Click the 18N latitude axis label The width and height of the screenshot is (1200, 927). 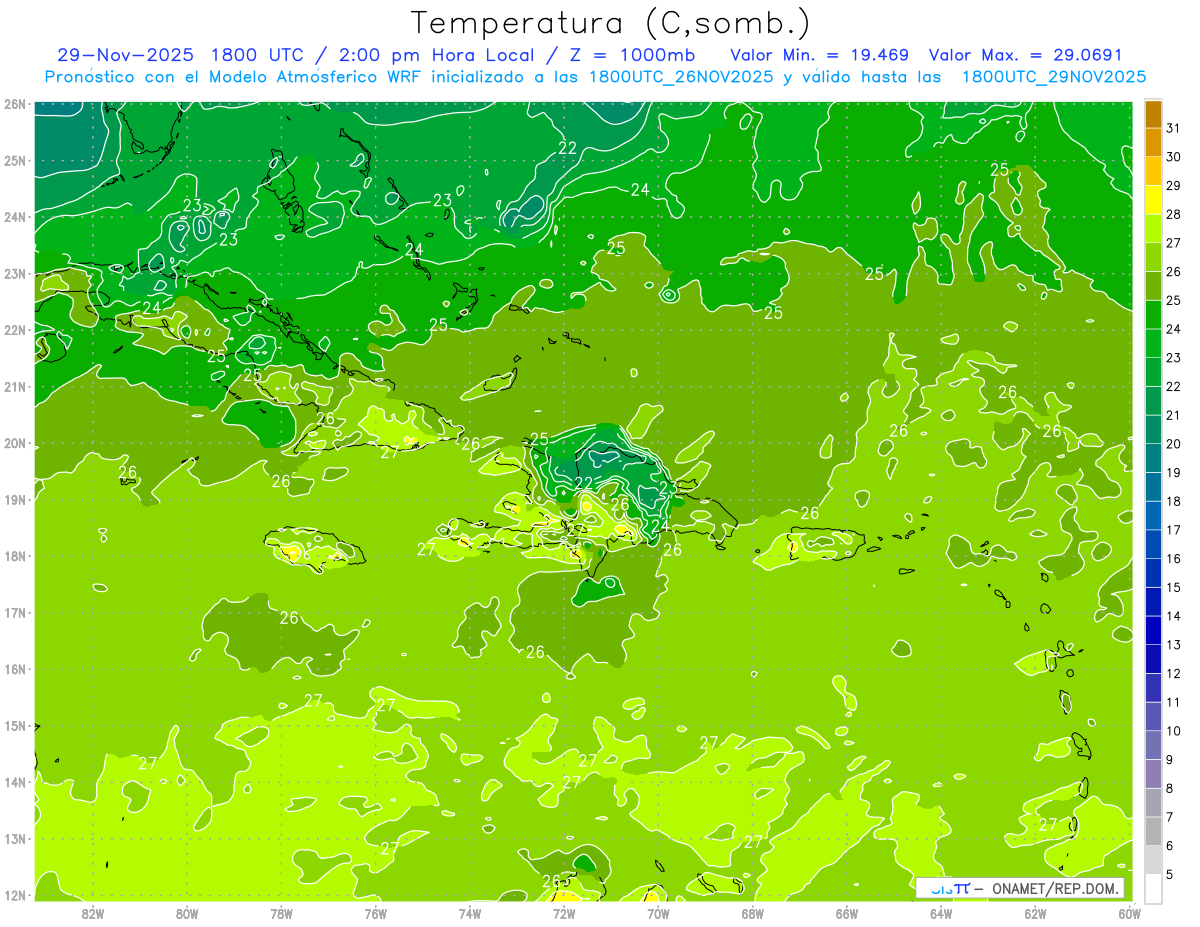14,556
